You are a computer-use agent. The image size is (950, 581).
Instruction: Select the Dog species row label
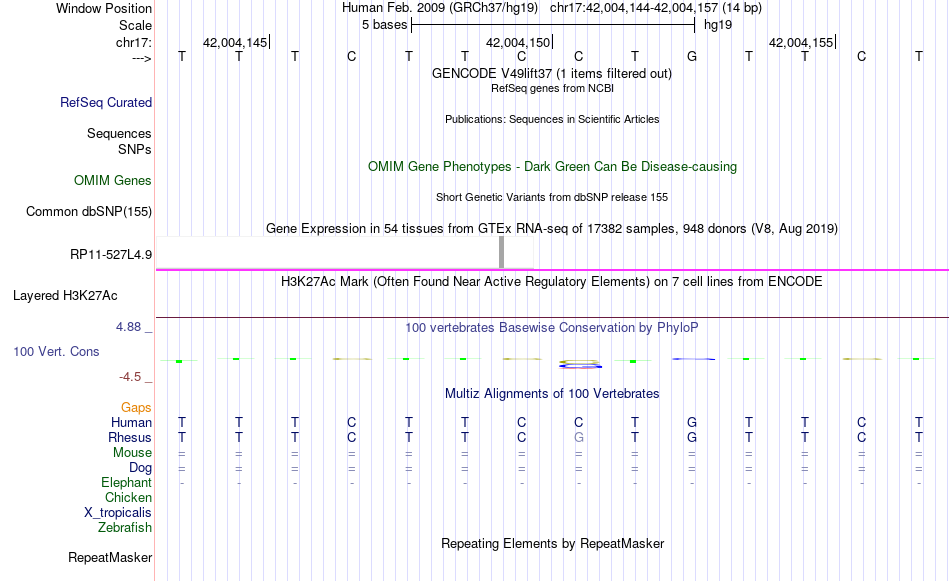tap(140, 468)
